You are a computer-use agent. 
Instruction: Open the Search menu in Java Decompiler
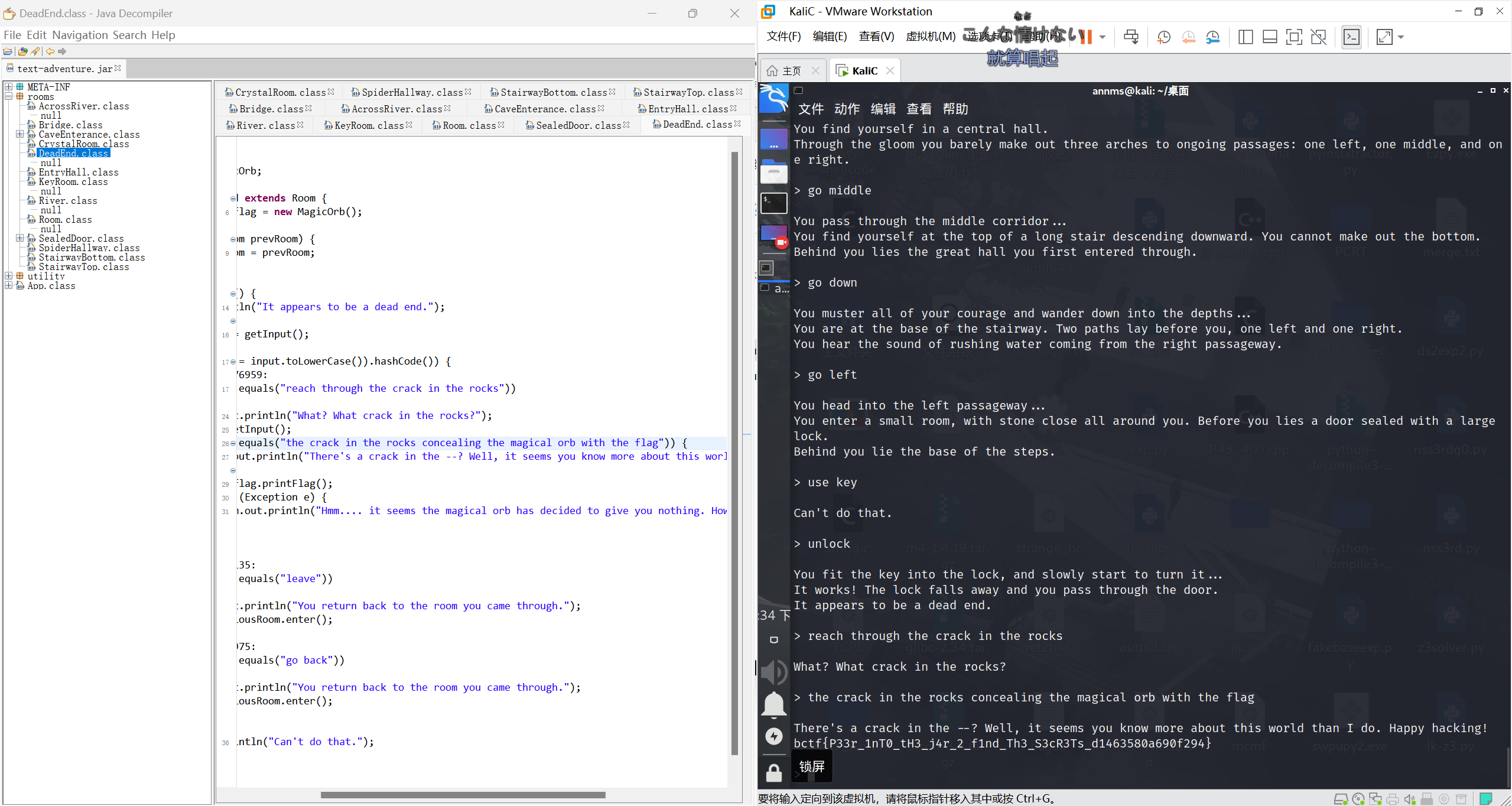click(x=129, y=35)
